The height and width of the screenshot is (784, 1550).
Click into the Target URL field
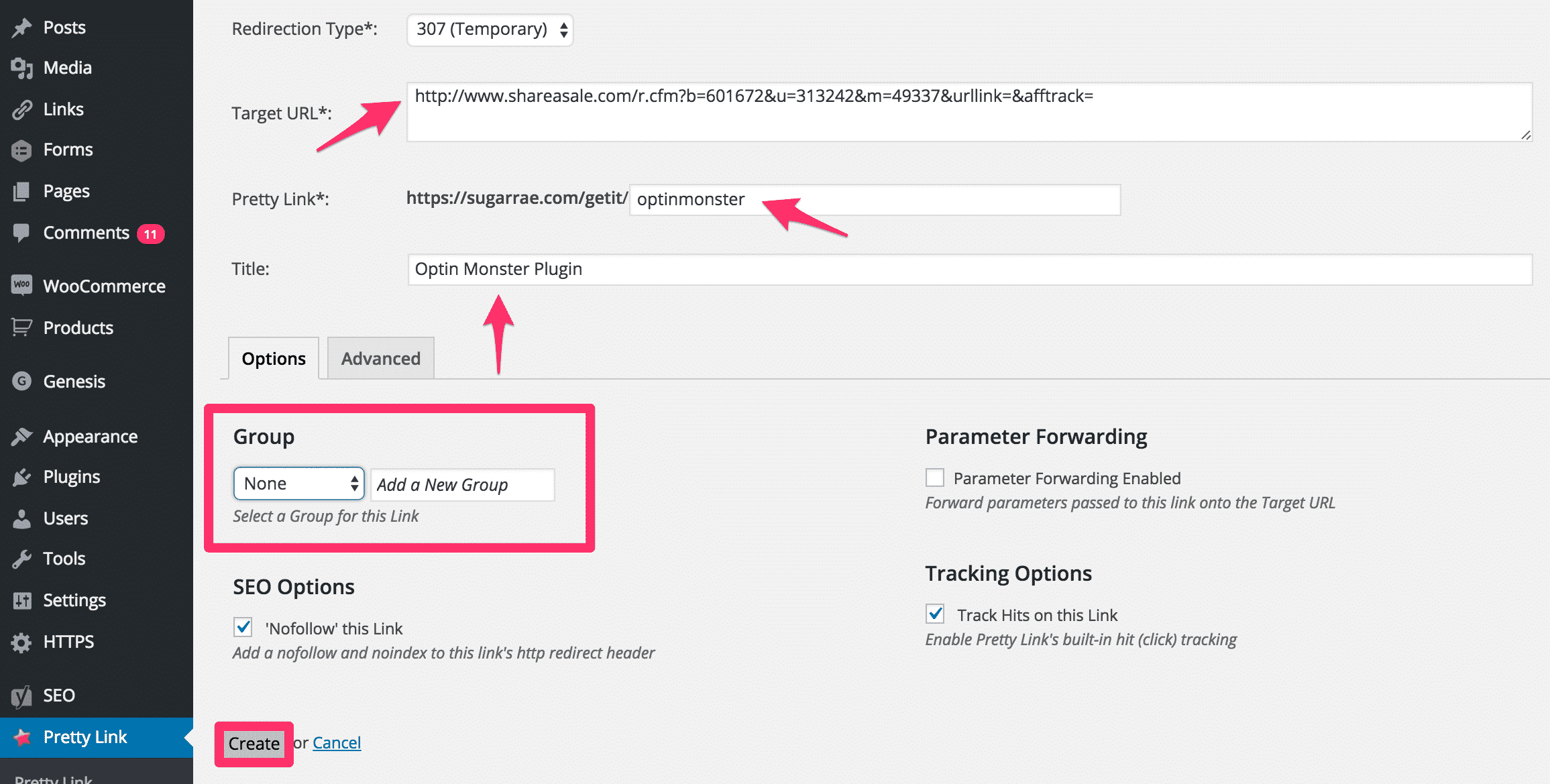[969, 112]
